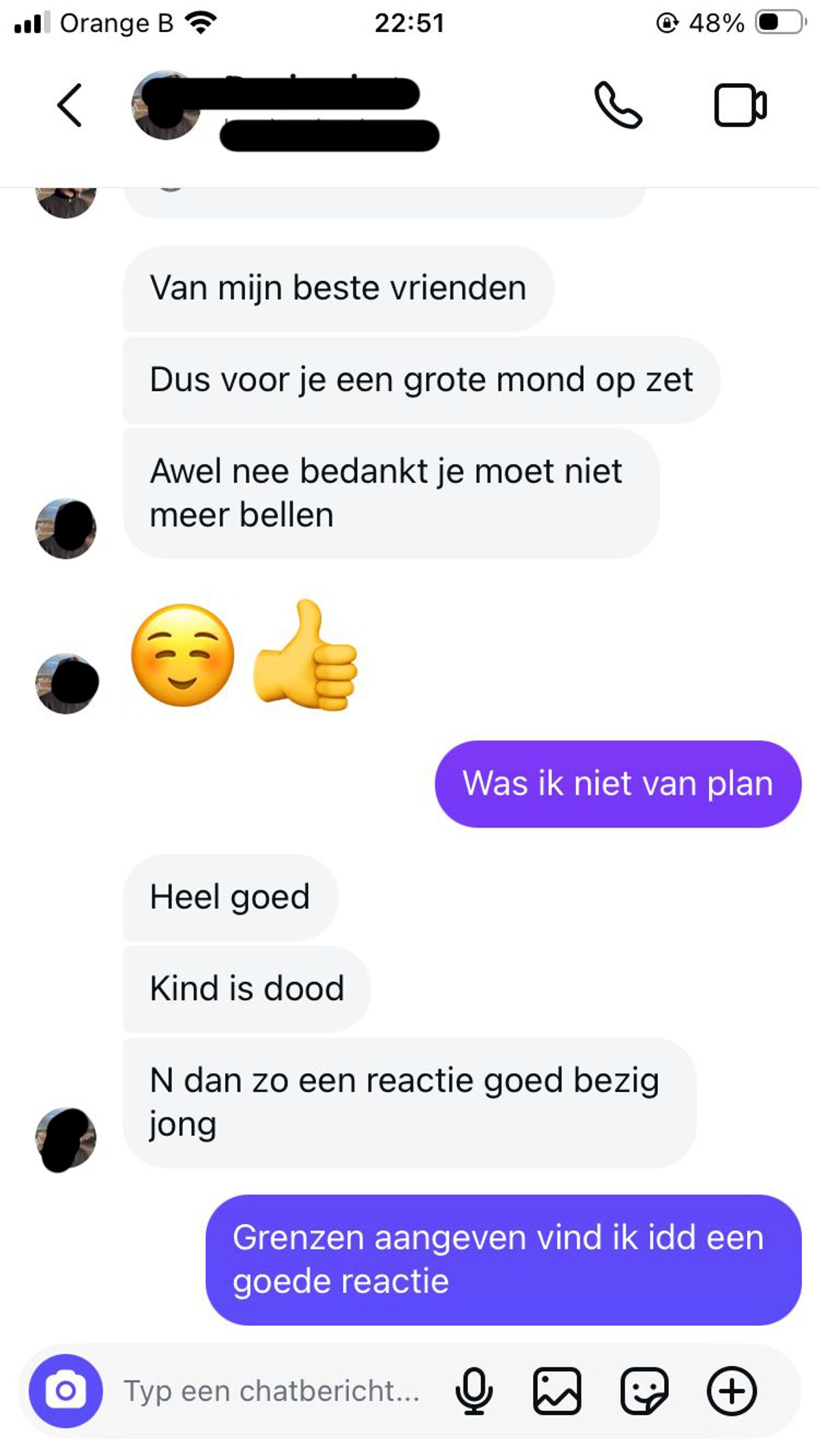Open the photo gallery picker icon
This screenshot has height=1456, width=819.
click(x=557, y=1391)
